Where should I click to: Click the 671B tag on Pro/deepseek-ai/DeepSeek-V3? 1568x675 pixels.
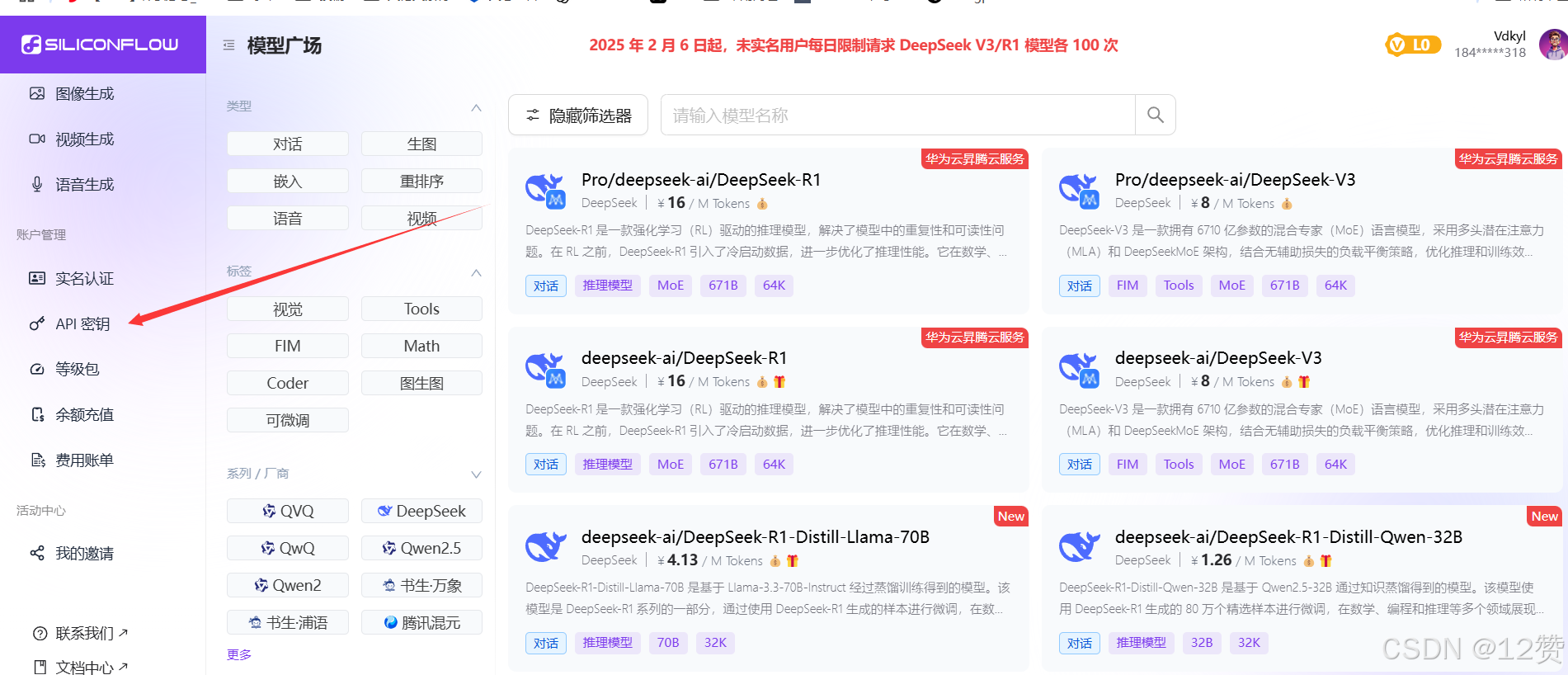click(1284, 286)
